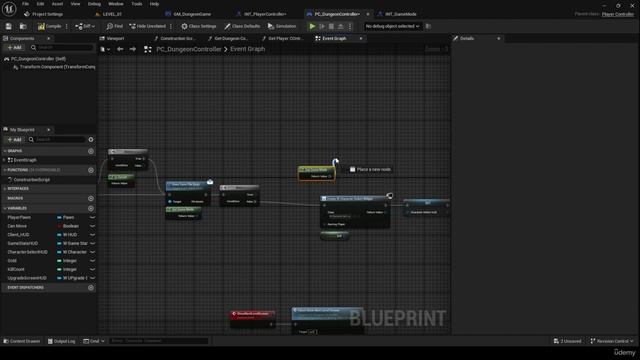Open Hide Unrelated options menu
The height and width of the screenshot is (360, 640).
point(171,26)
